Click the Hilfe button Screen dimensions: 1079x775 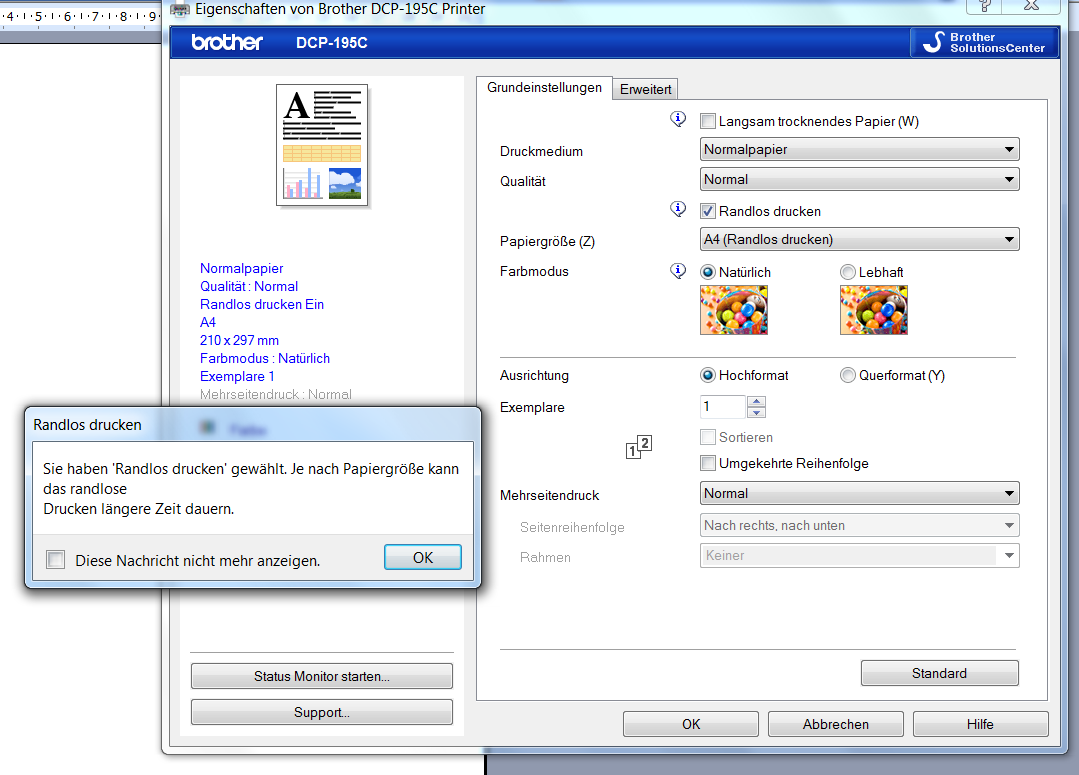pyautogui.click(x=980, y=724)
